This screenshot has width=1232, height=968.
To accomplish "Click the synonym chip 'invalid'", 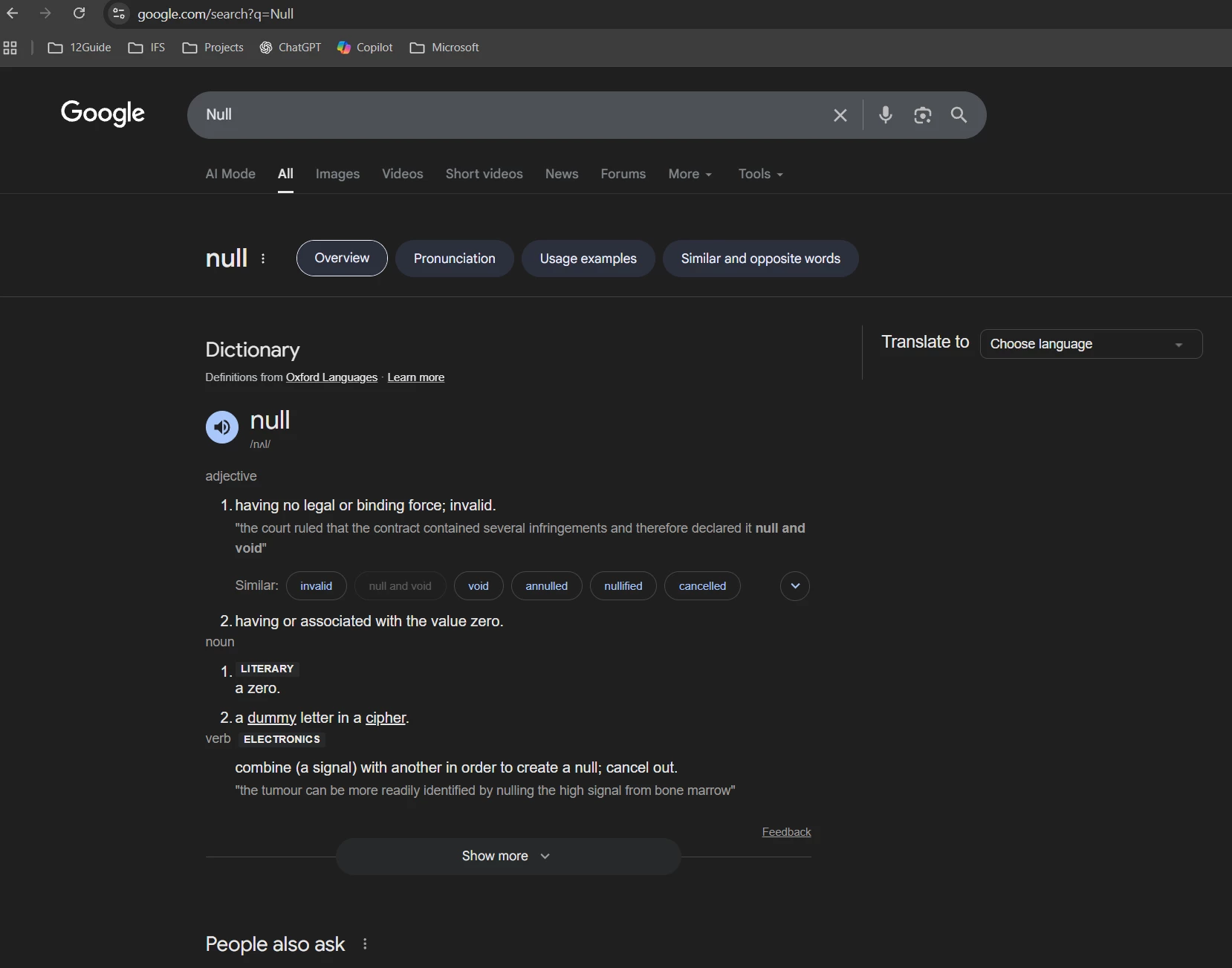I will click(316, 586).
